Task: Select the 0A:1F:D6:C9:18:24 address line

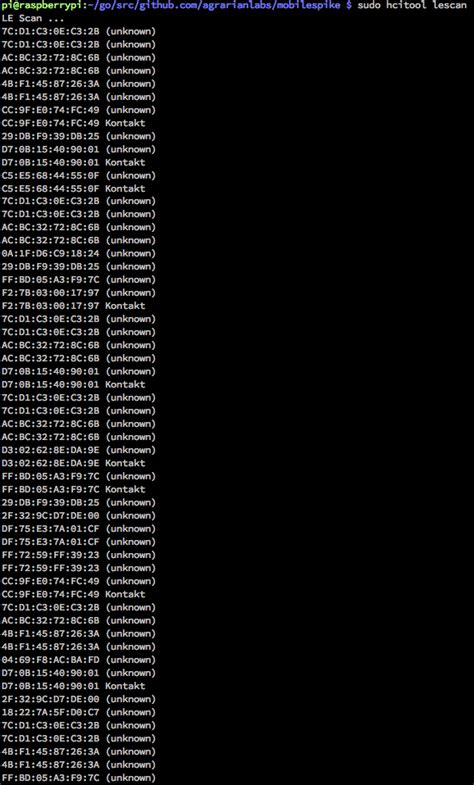Action: click(x=79, y=253)
